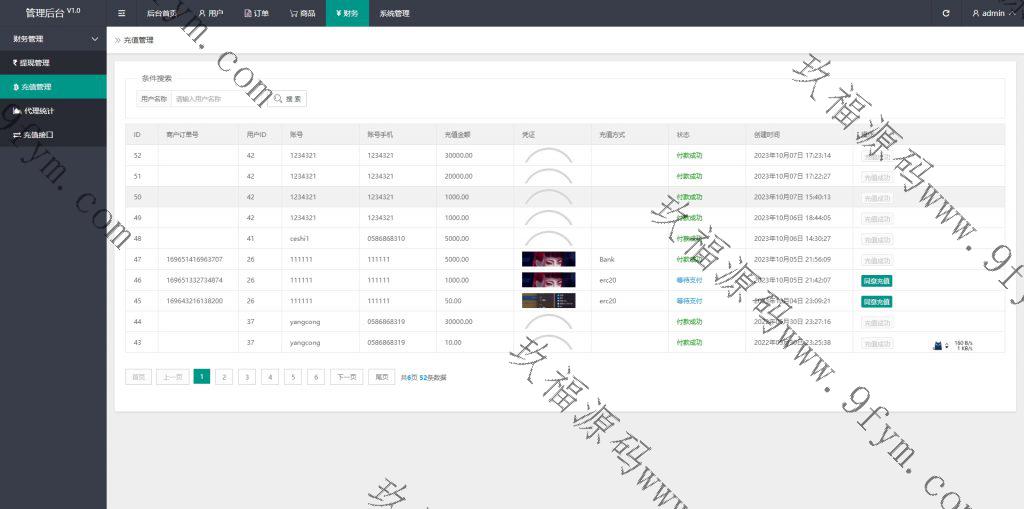
Task: Click 同意充值 for order ID 45
Action: (x=876, y=301)
